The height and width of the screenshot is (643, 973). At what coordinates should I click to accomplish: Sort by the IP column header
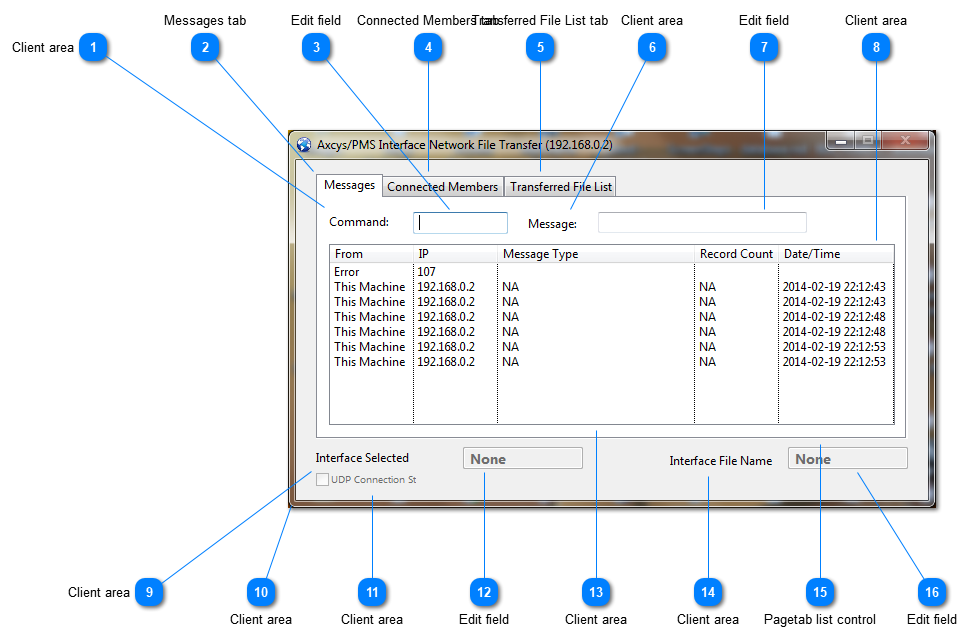coord(455,254)
